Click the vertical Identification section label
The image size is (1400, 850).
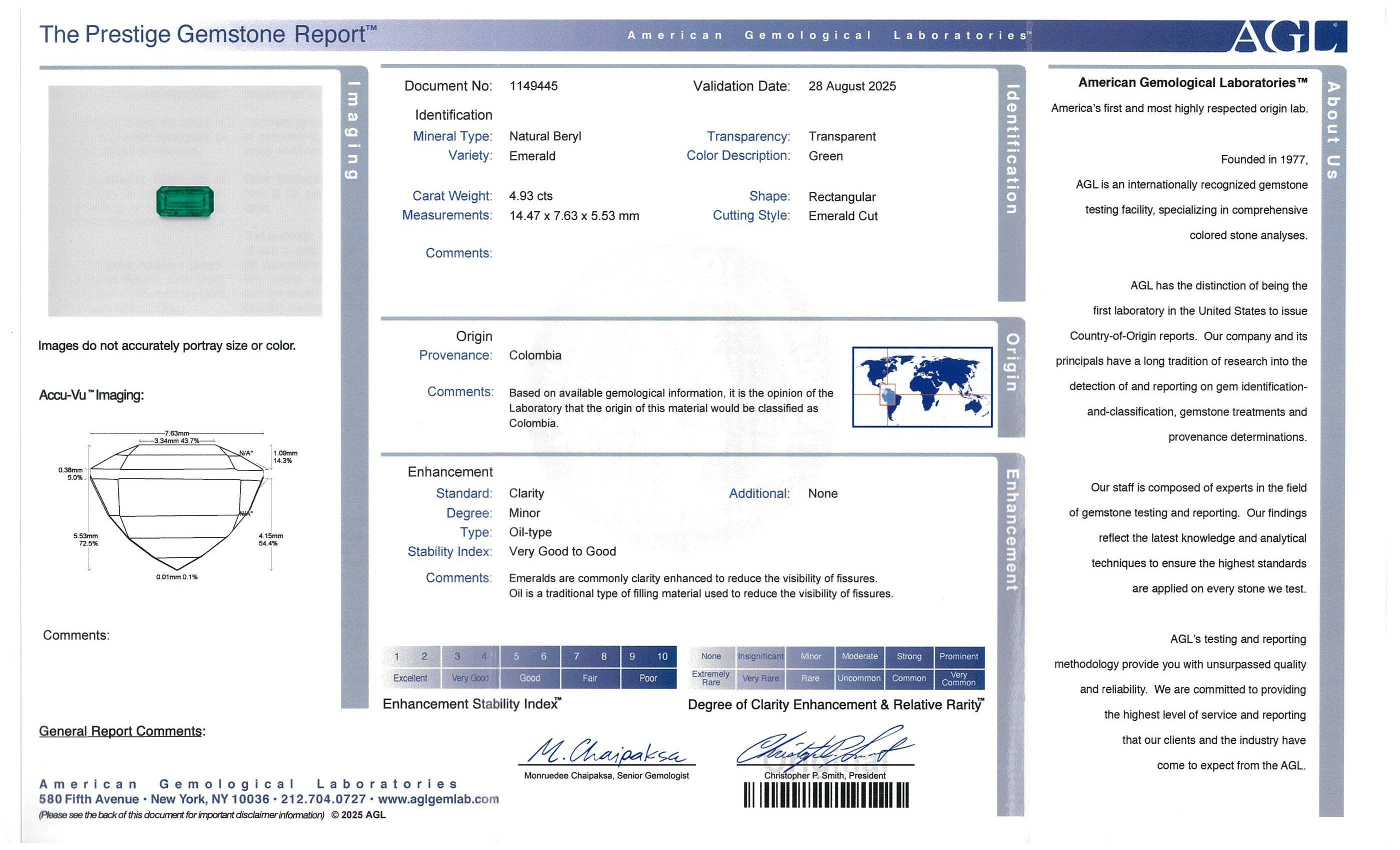coord(1011,149)
